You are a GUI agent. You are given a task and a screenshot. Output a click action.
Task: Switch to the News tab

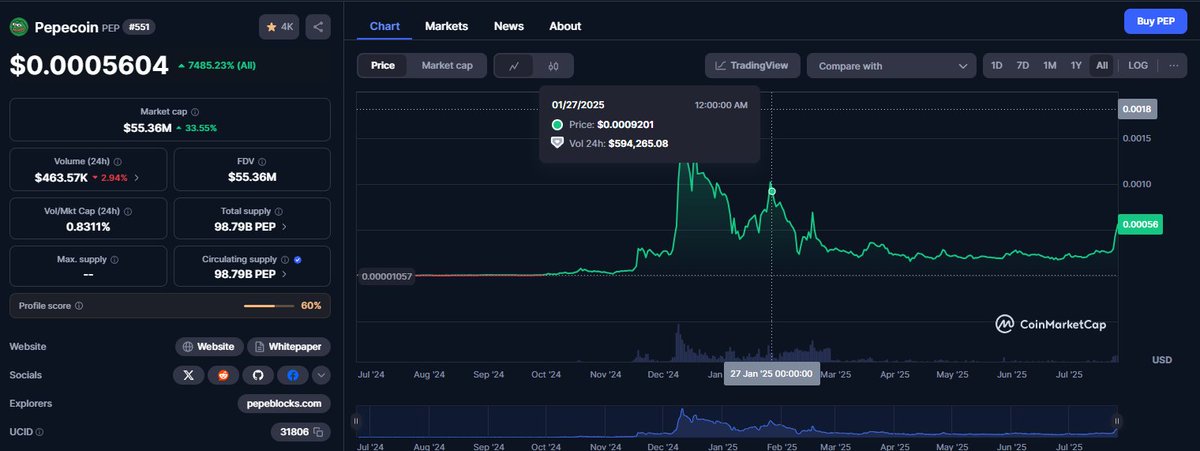pyautogui.click(x=508, y=26)
